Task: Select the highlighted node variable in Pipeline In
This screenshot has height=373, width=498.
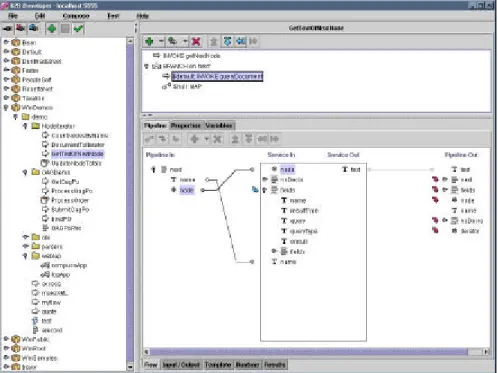Action: (186, 190)
